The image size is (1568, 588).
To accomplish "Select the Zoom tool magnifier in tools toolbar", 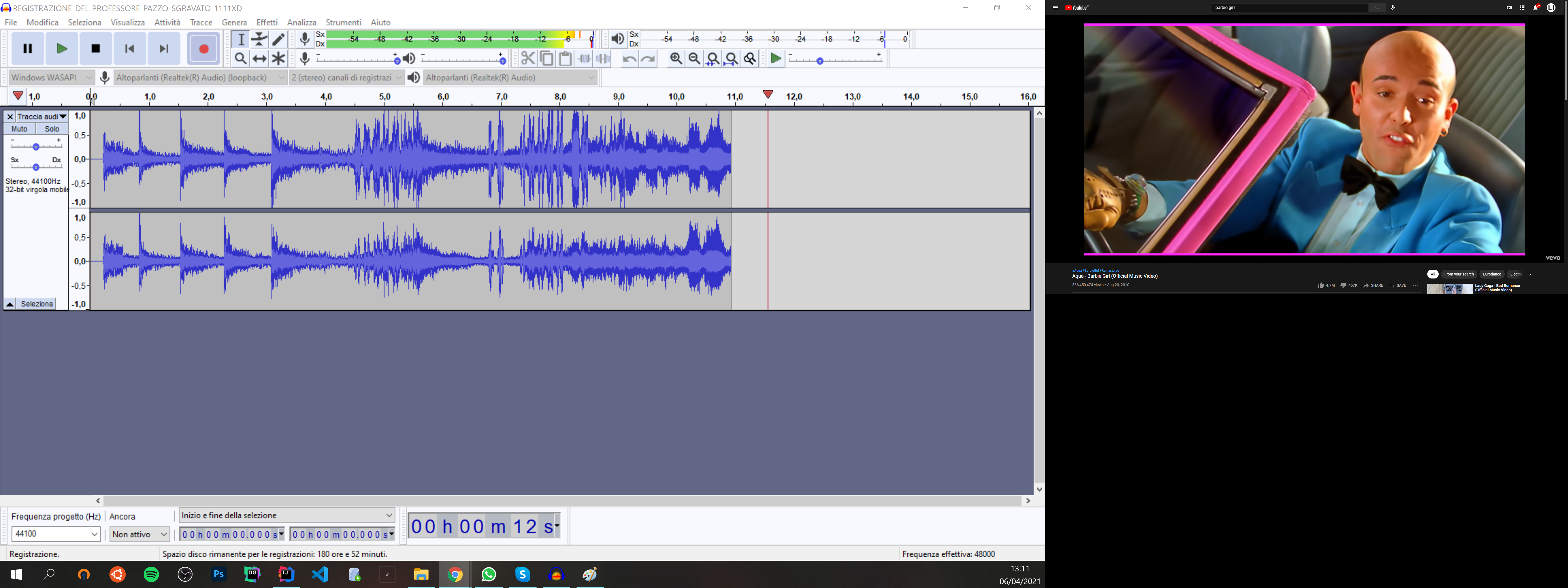I will tap(241, 59).
